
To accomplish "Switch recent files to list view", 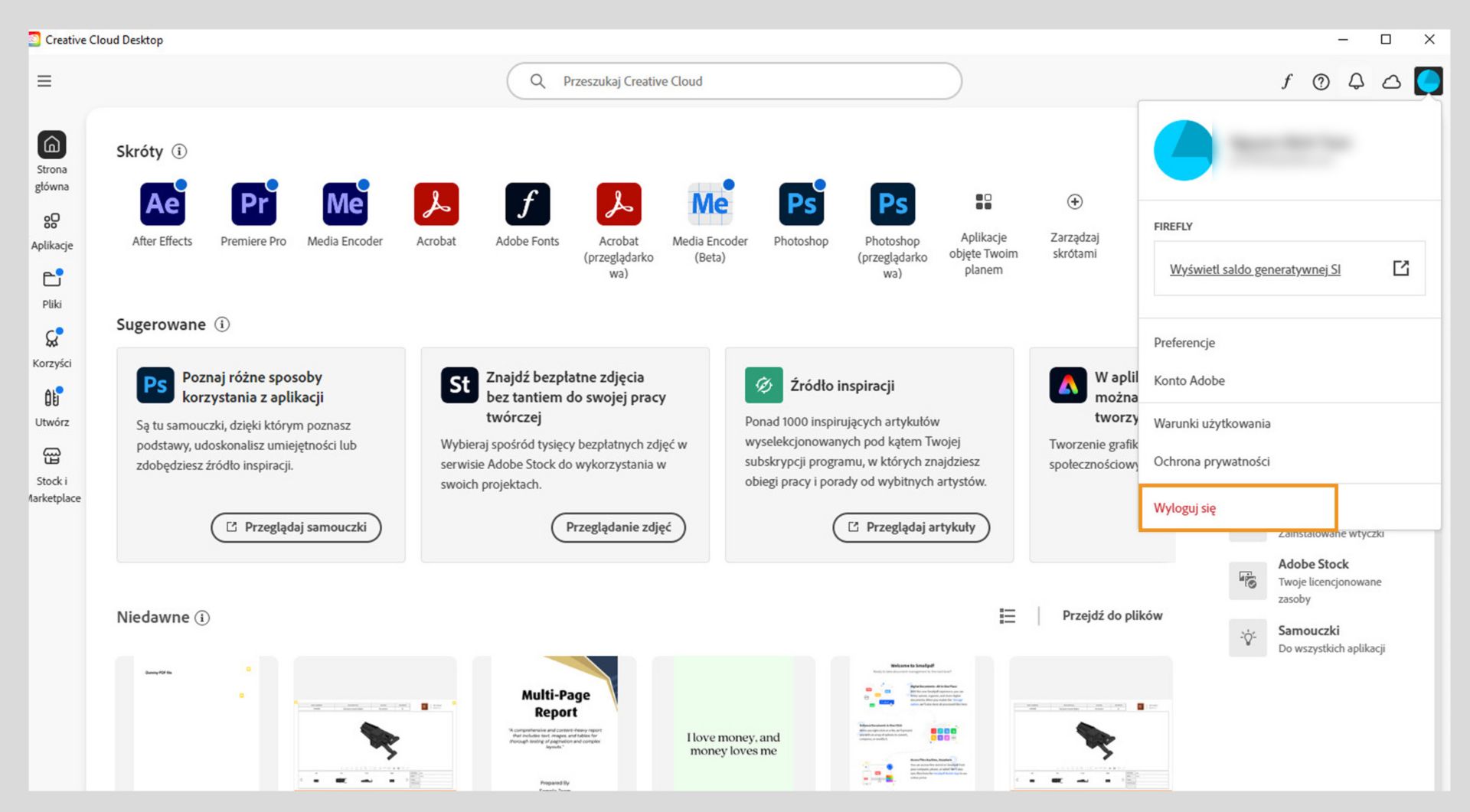I will (x=1008, y=616).
